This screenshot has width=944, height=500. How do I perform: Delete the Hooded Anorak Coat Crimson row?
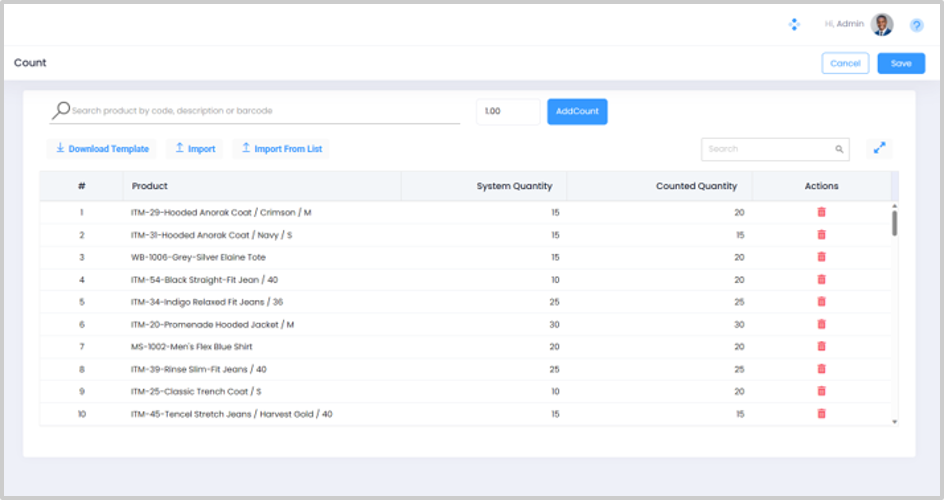tap(821, 212)
